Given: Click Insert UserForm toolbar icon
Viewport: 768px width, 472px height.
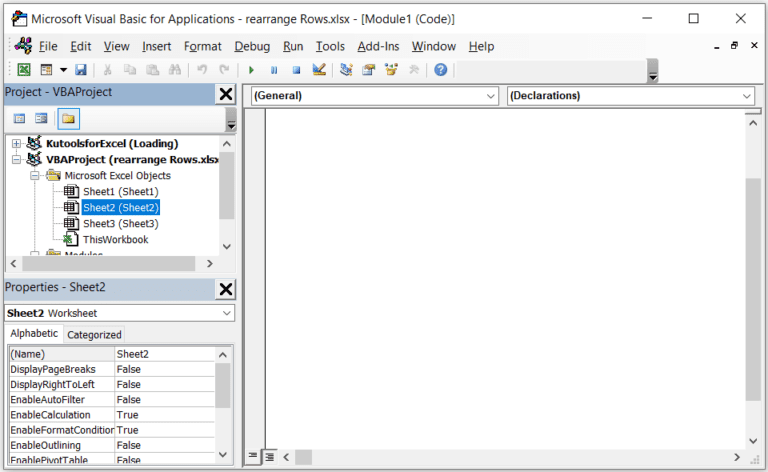Looking at the screenshot, I should [47, 70].
